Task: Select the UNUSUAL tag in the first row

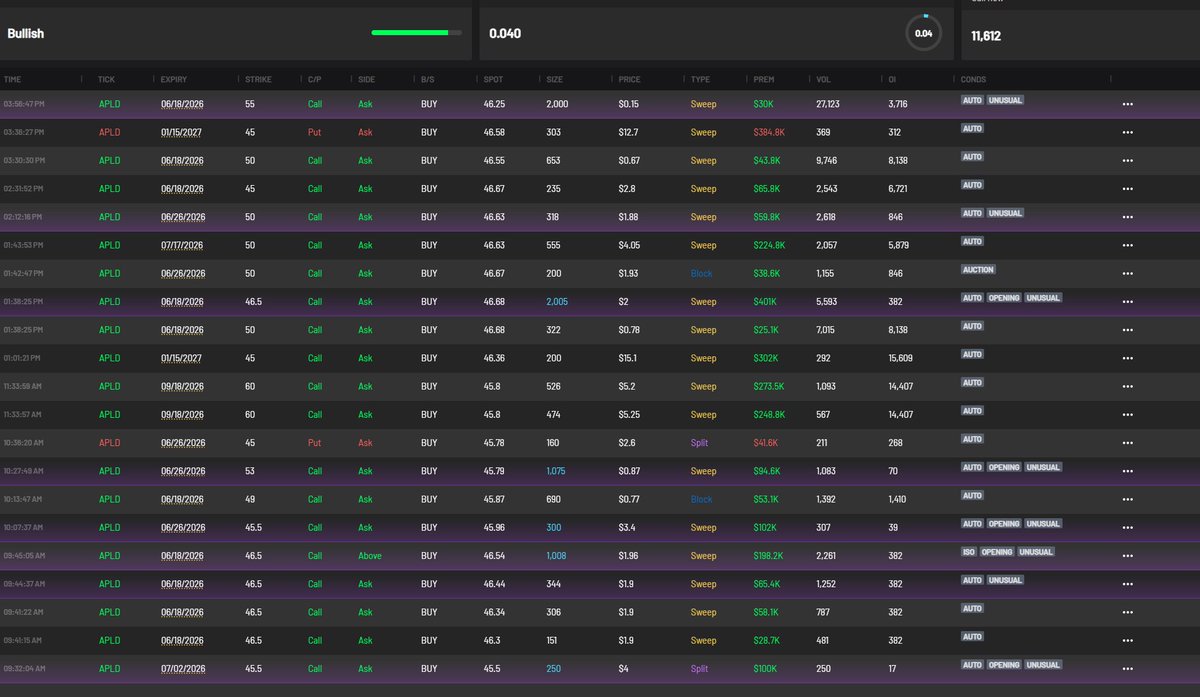Action: (1005, 100)
